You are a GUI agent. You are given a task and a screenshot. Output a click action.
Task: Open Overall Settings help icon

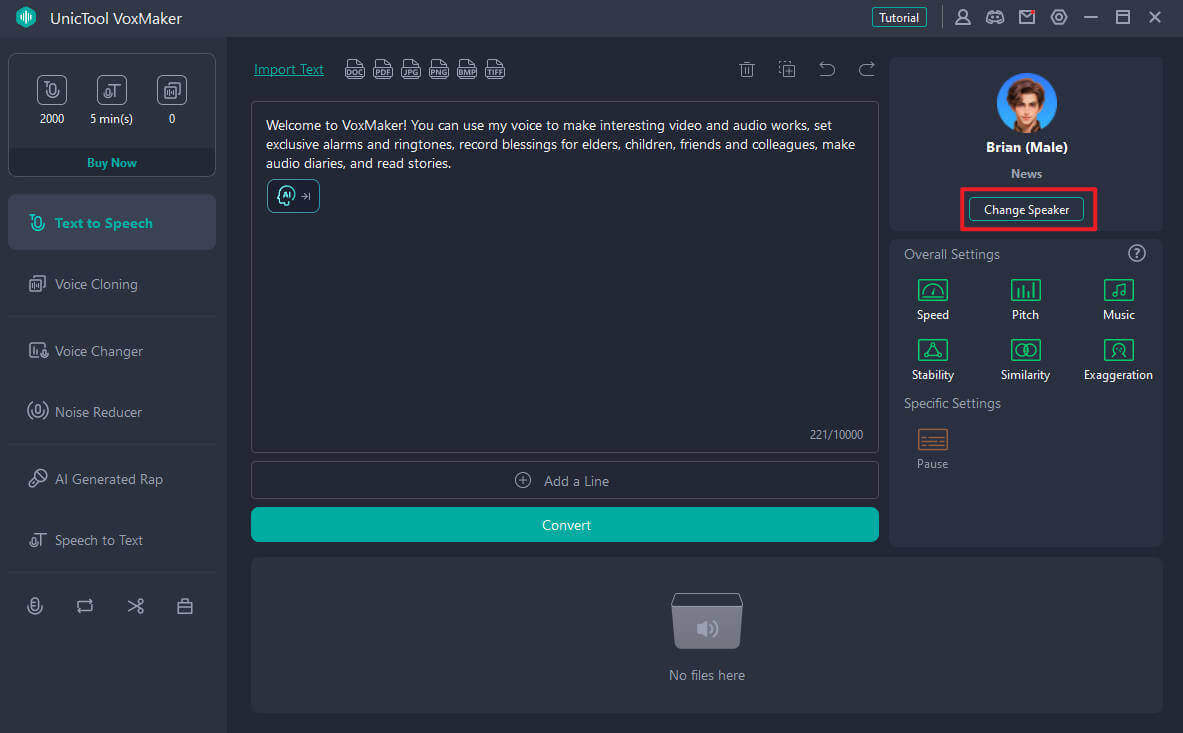pyautogui.click(x=1137, y=253)
